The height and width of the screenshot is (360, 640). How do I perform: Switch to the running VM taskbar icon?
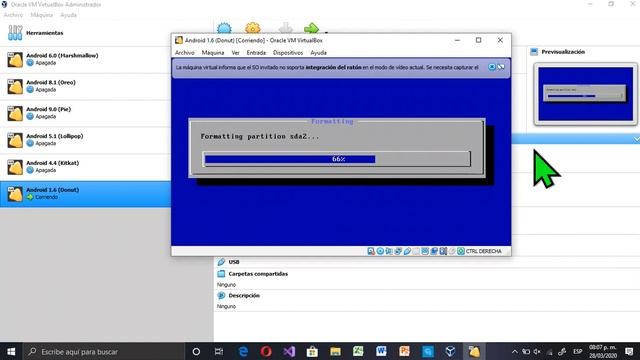[473, 351]
